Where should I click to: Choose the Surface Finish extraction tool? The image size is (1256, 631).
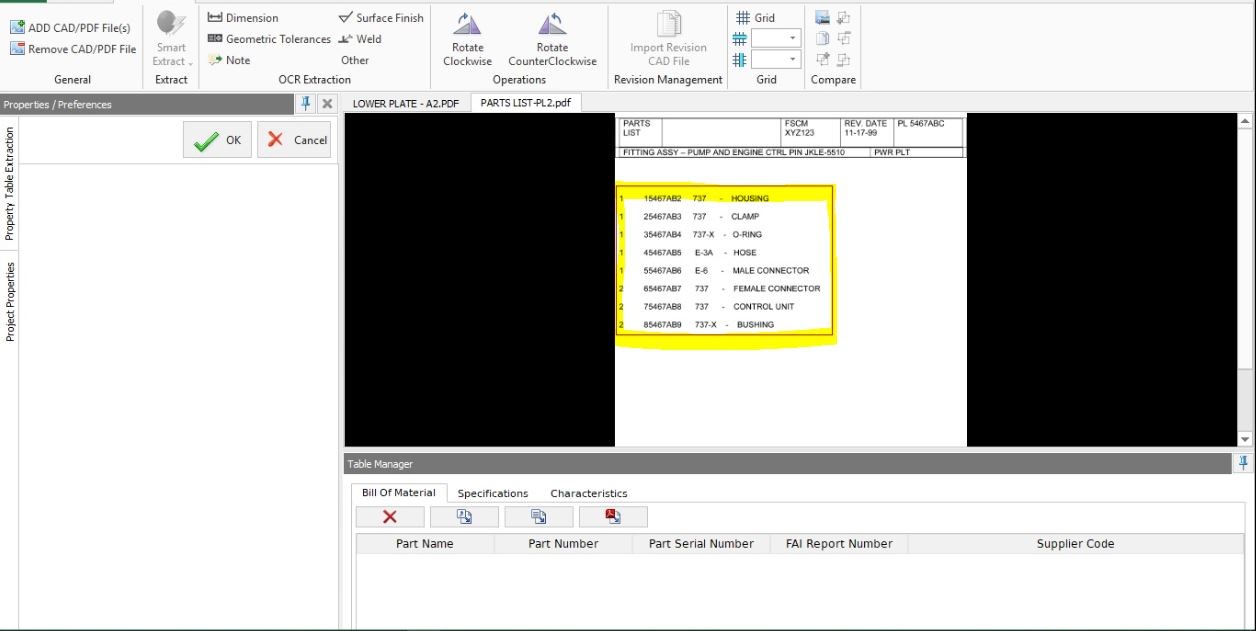coord(381,18)
